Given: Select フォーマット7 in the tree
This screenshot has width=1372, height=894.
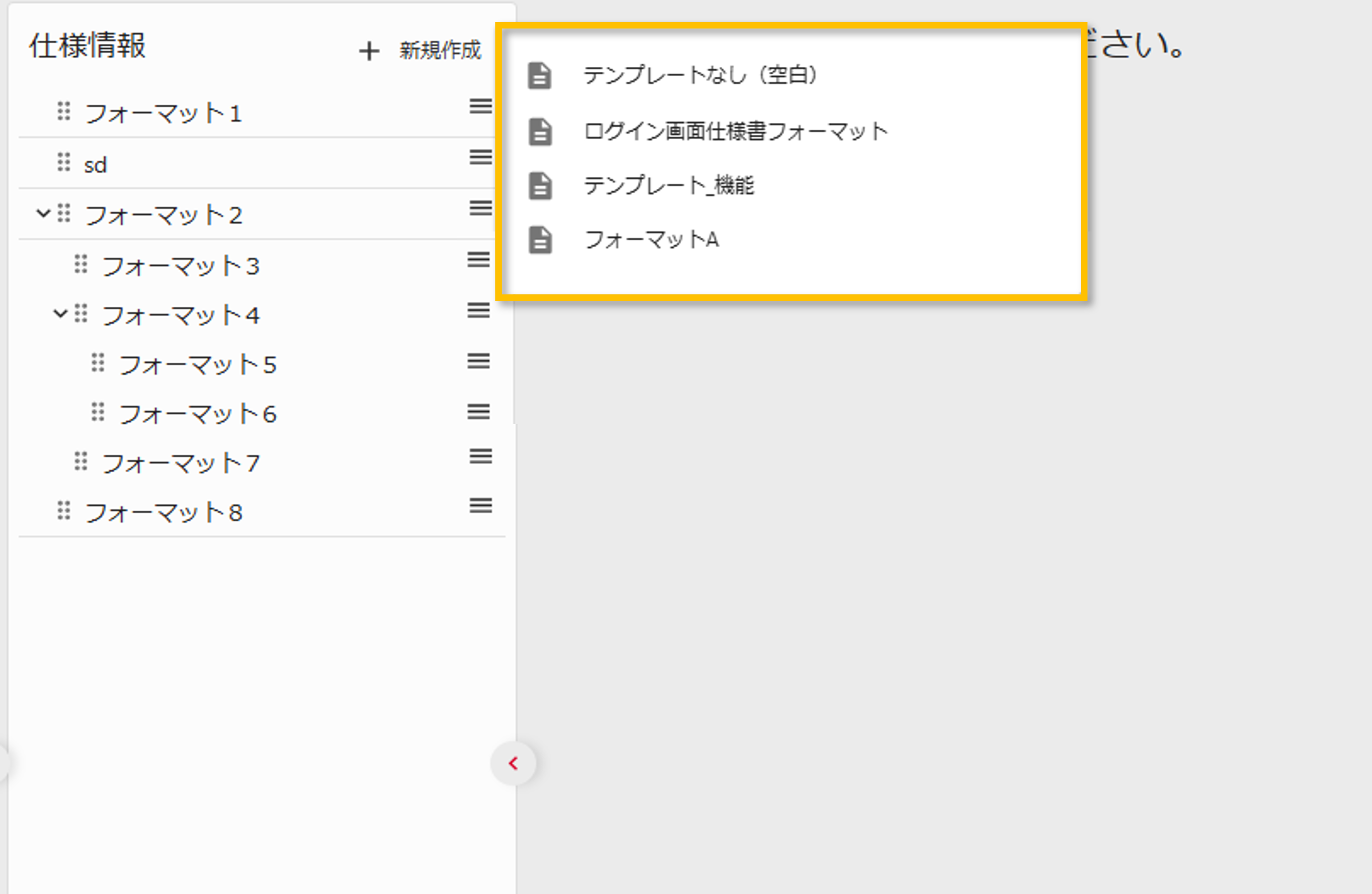Looking at the screenshot, I should pos(180,463).
